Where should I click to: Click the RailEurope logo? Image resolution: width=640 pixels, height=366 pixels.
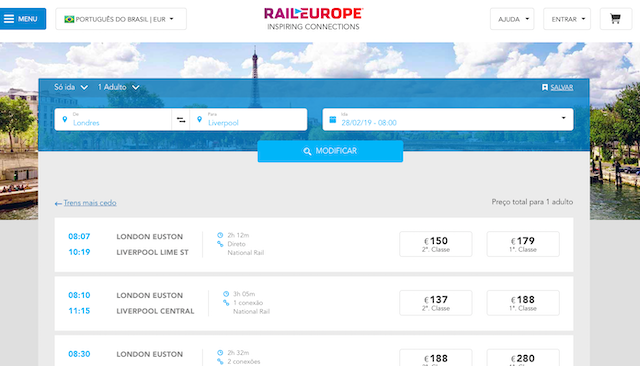click(x=313, y=19)
